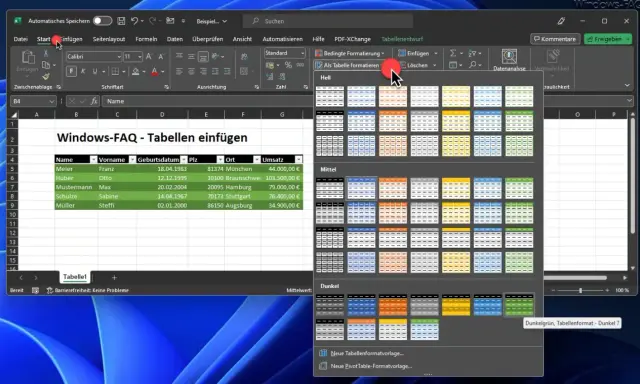This screenshot has width=640, height=384.
Task: Open the Datei menu
Action: pos(20,39)
